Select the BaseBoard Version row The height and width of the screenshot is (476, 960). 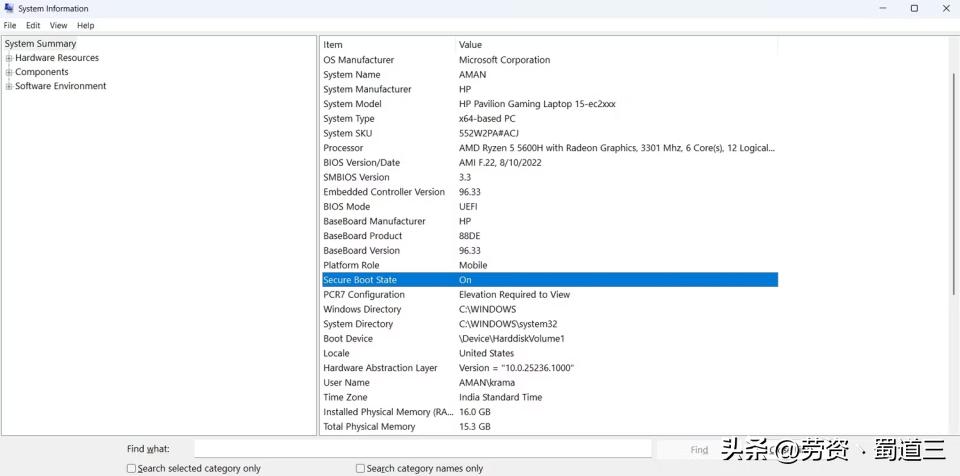point(550,251)
